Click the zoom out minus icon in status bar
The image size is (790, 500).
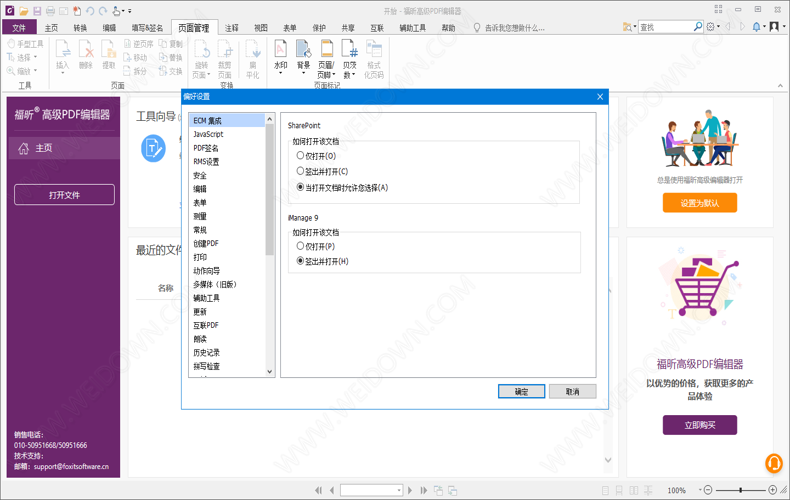[x=708, y=490]
